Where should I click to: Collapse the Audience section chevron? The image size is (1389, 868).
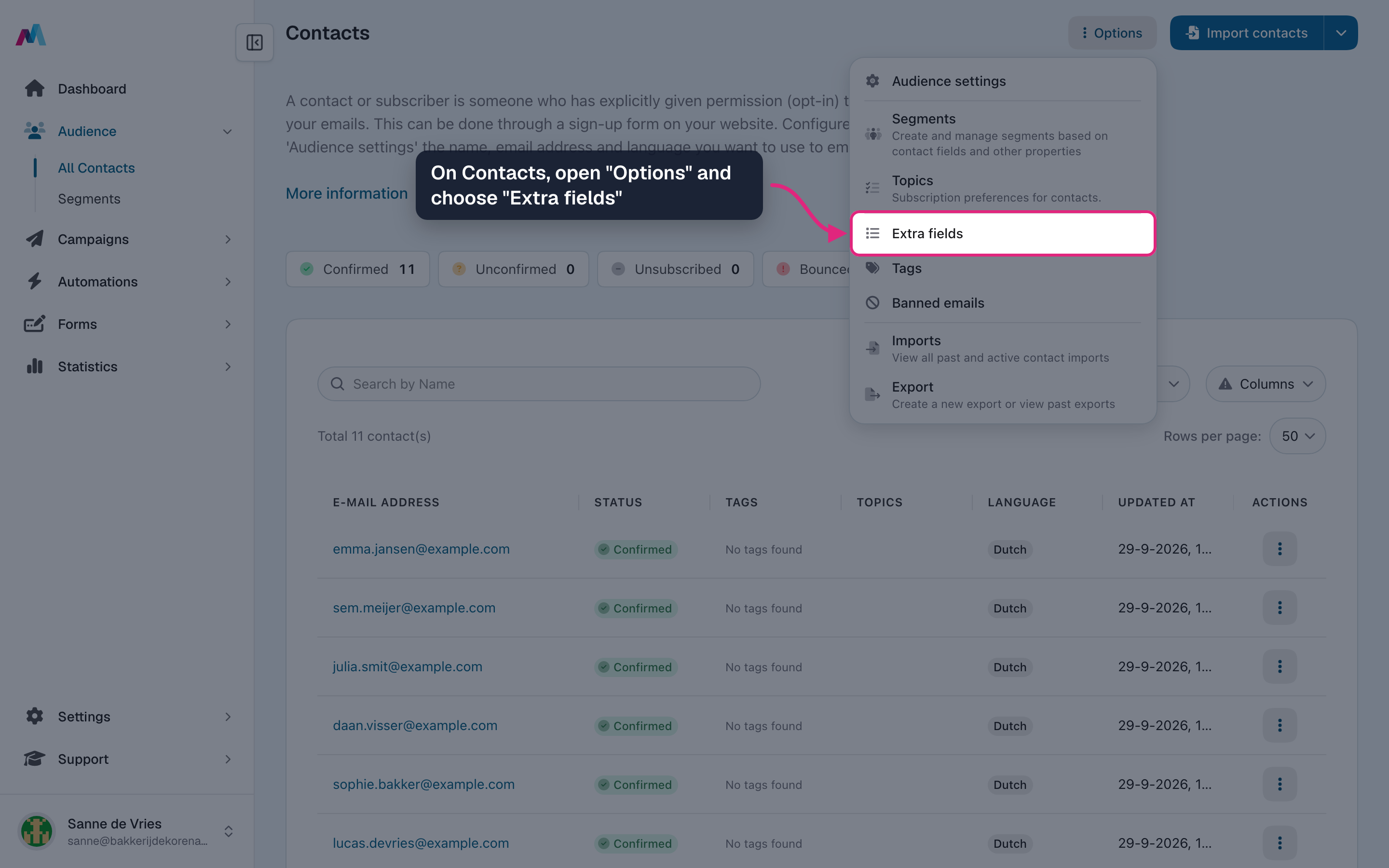coord(228,132)
